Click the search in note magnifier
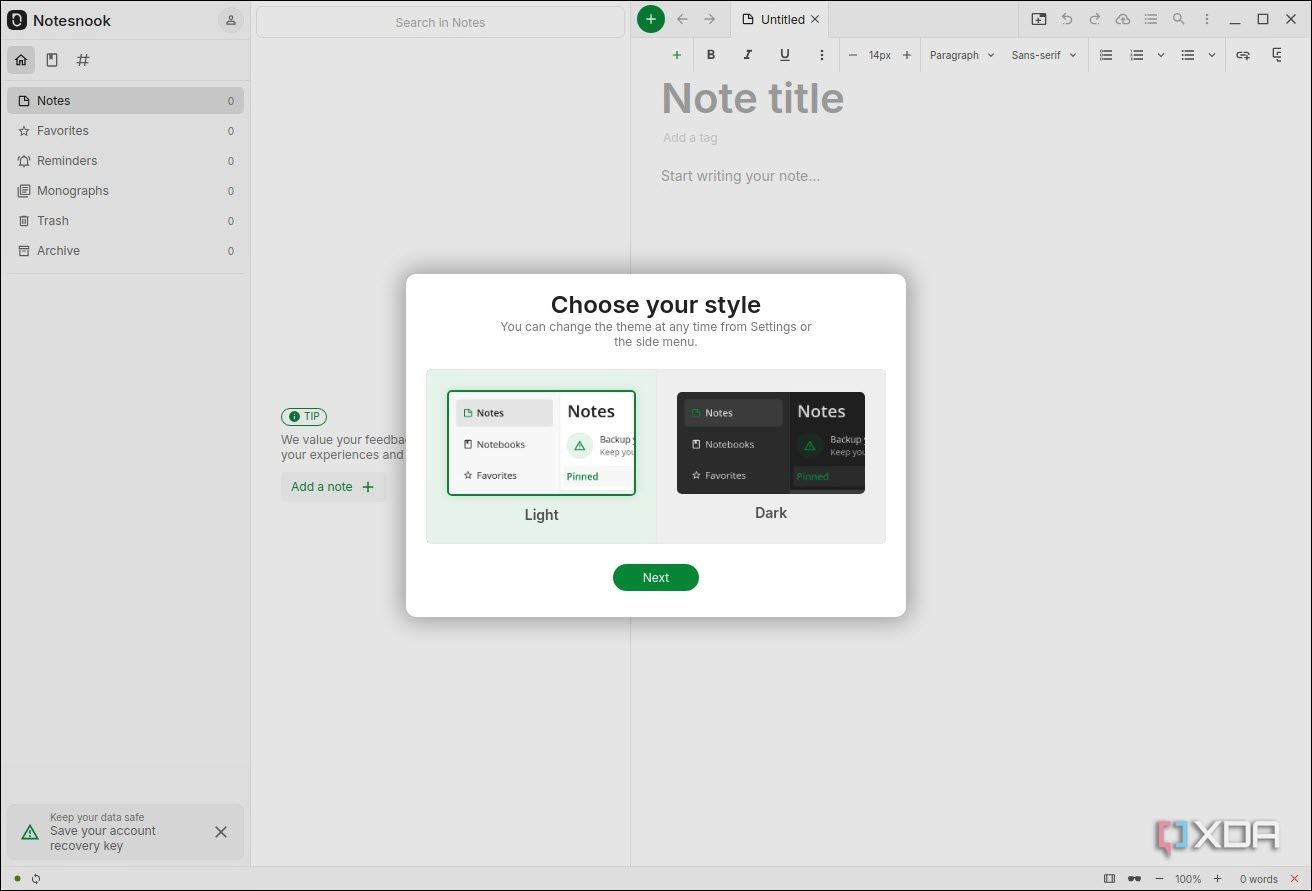 click(x=1179, y=19)
